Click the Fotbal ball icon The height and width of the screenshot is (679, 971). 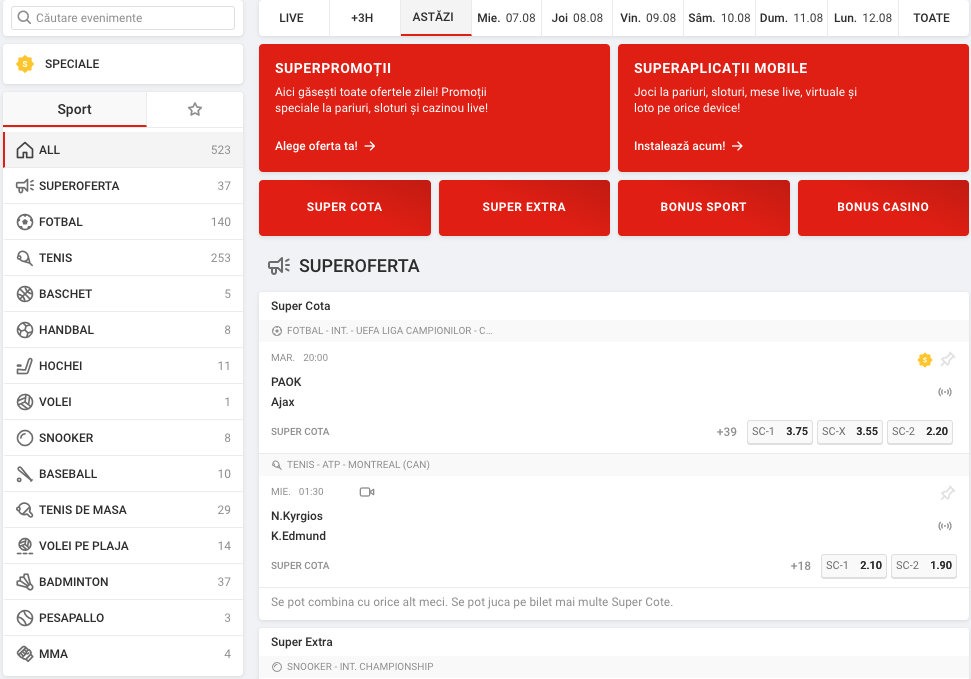click(25, 222)
